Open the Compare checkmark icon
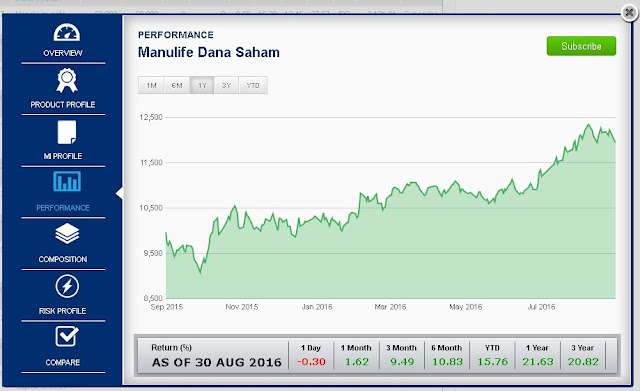 coord(67,337)
